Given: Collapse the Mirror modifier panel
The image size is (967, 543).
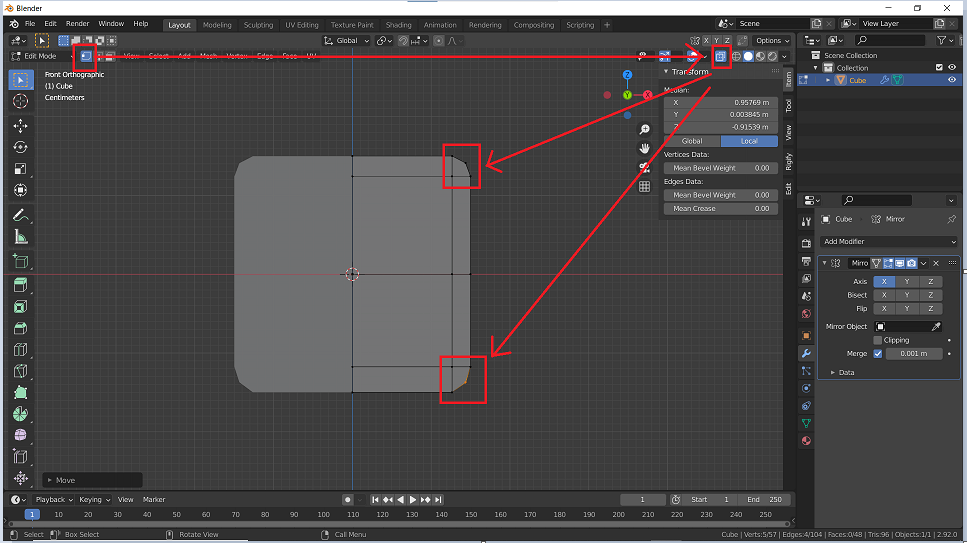Looking at the screenshot, I should pyautogui.click(x=825, y=263).
